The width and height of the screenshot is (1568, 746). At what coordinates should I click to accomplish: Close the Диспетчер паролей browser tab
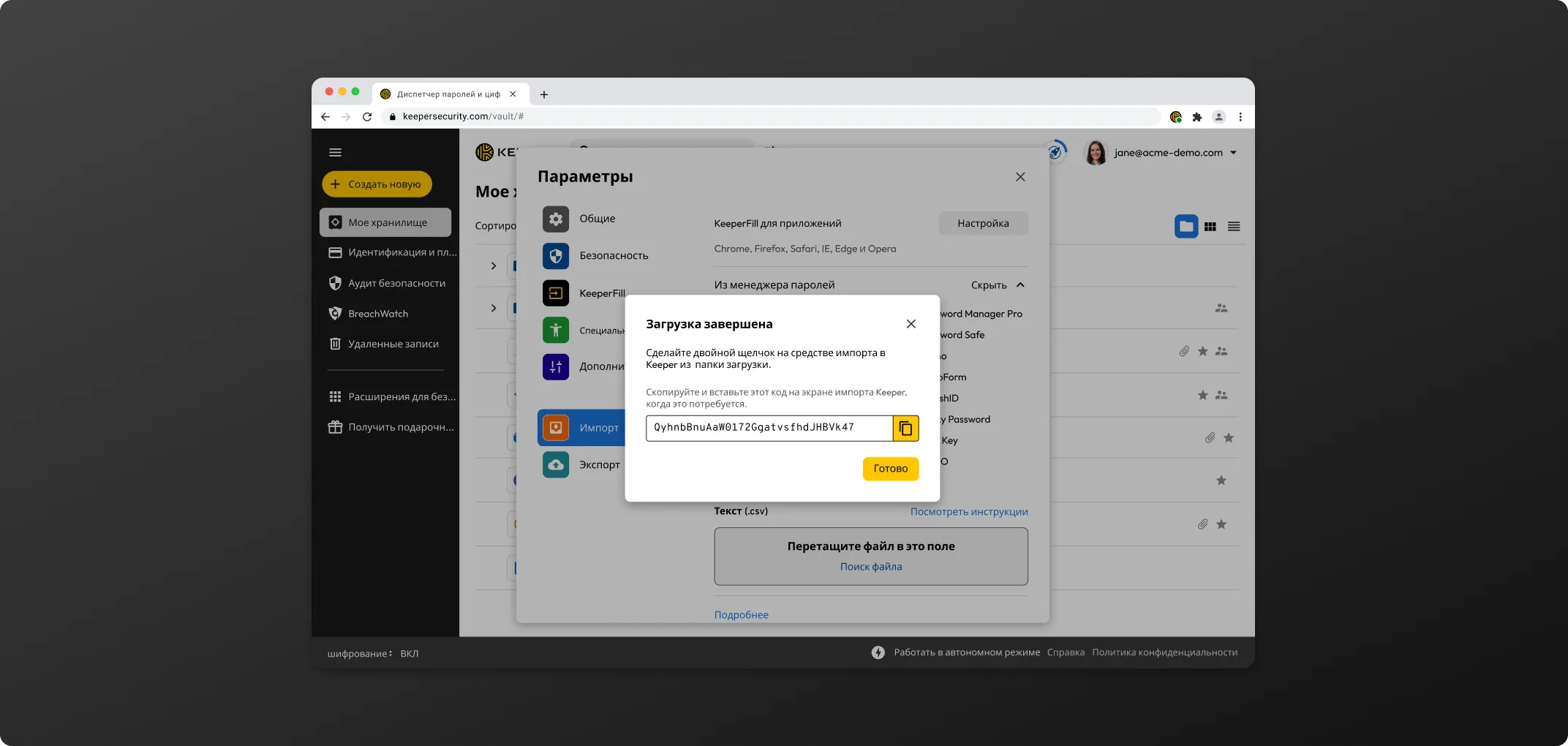pos(513,94)
